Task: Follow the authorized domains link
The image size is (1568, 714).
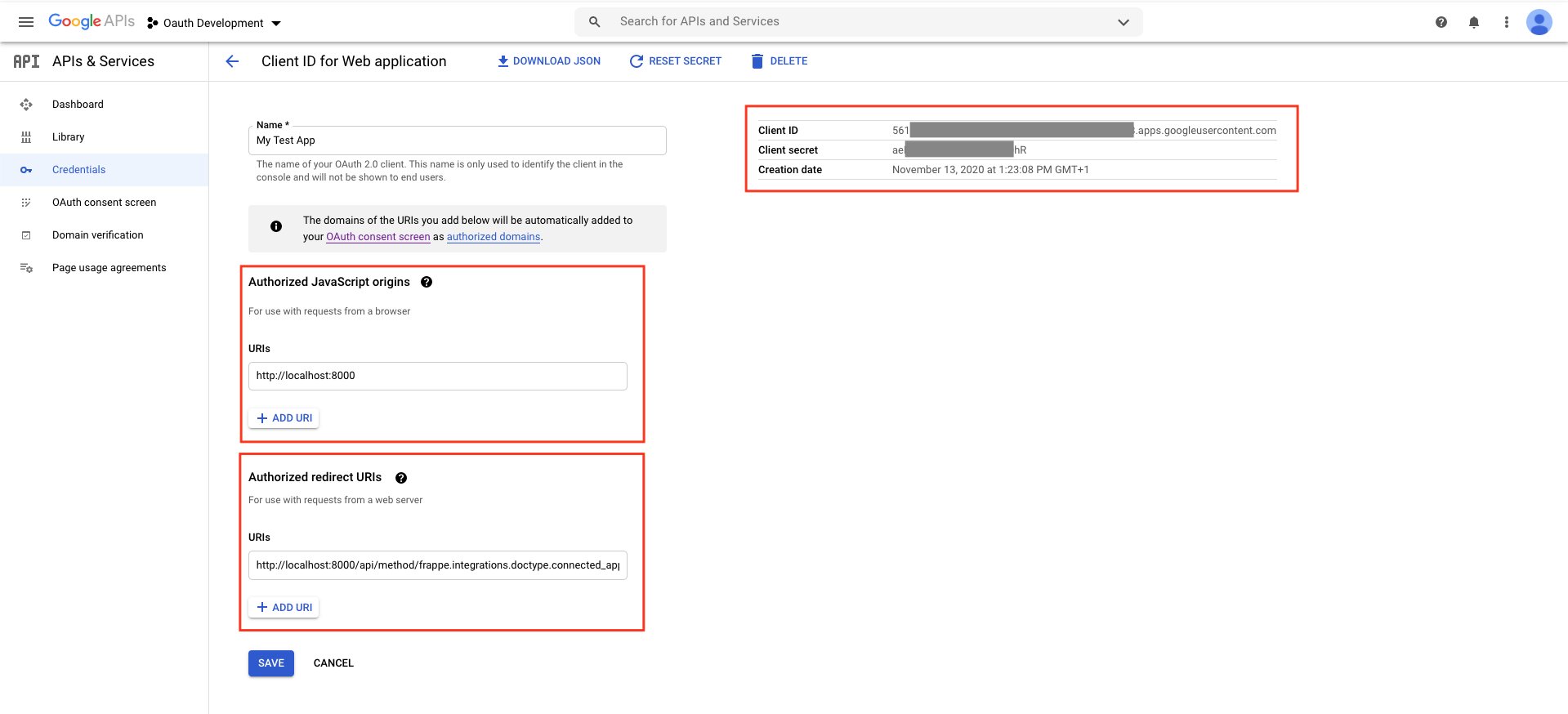Action: (x=494, y=237)
